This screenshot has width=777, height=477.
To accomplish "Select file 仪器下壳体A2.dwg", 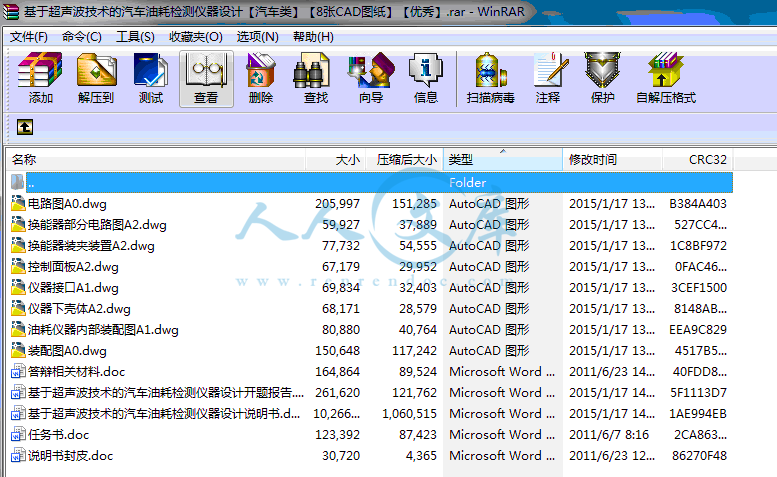I will pos(79,309).
